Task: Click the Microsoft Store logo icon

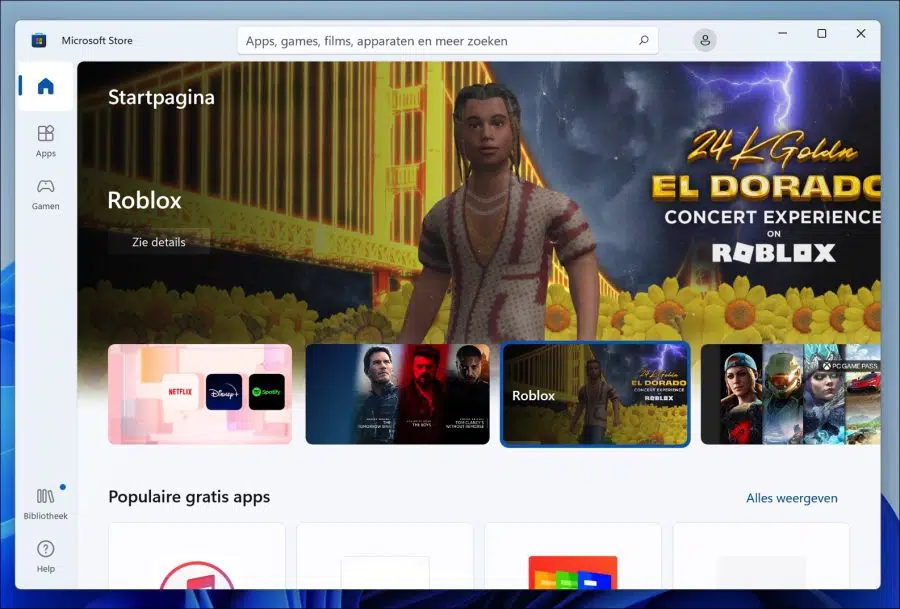Action: pyautogui.click(x=38, y=40)
